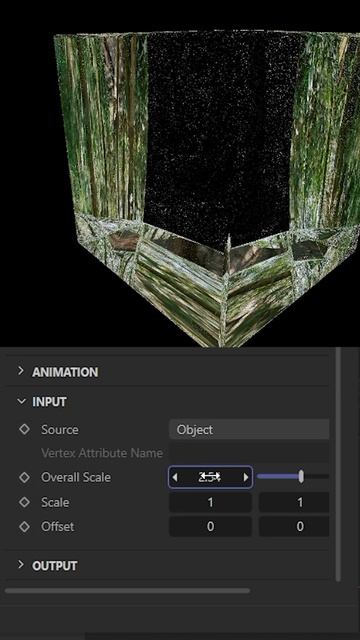Click the second Offset value field
The width and height of the screenshot is (360, 640).
[x=294, y=527]
